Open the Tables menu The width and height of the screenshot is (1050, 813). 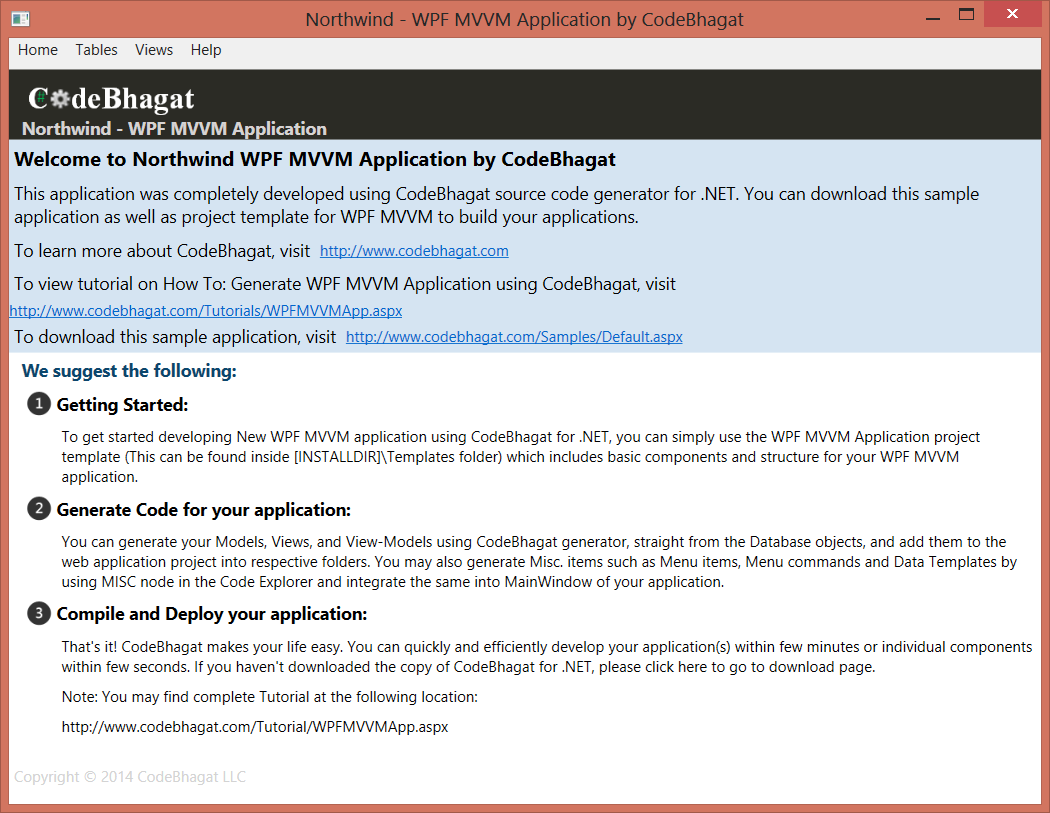click(x=96, y=50)
